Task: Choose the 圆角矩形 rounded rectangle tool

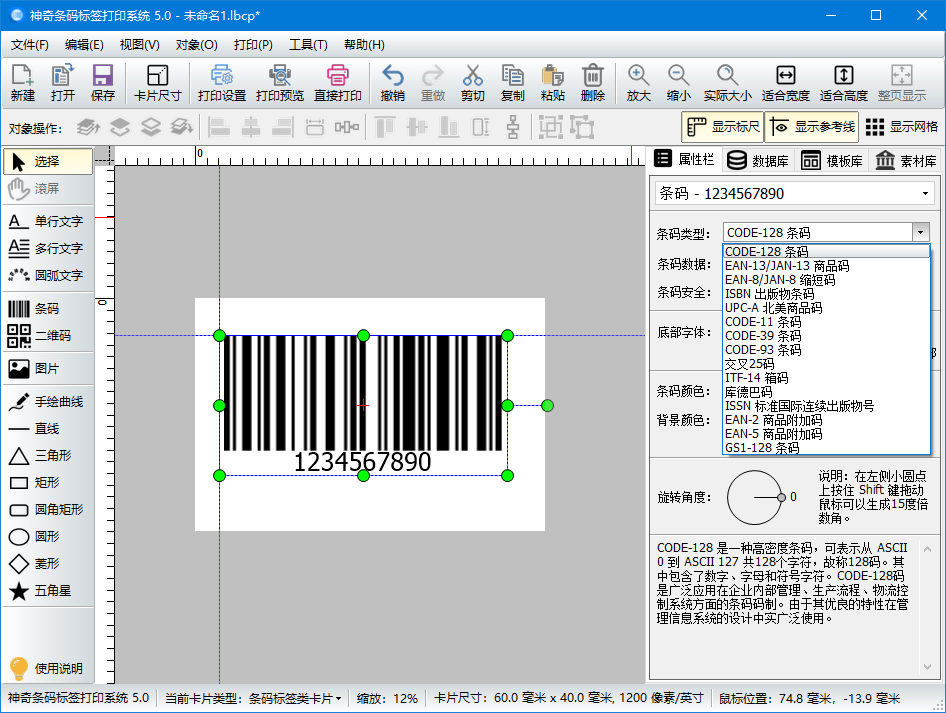Action: (48, 510)
